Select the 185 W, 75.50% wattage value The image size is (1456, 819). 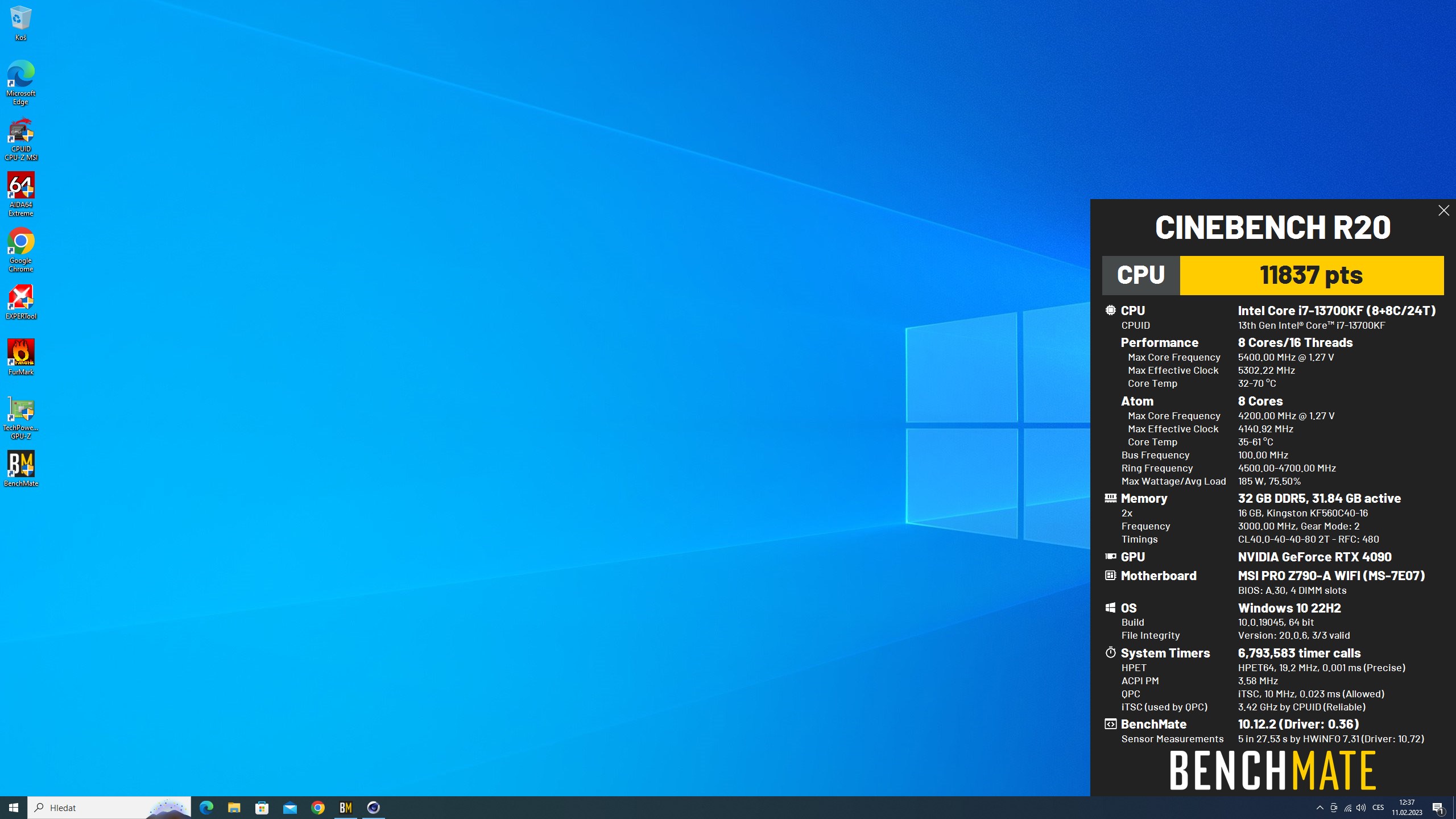(1269, 481)
